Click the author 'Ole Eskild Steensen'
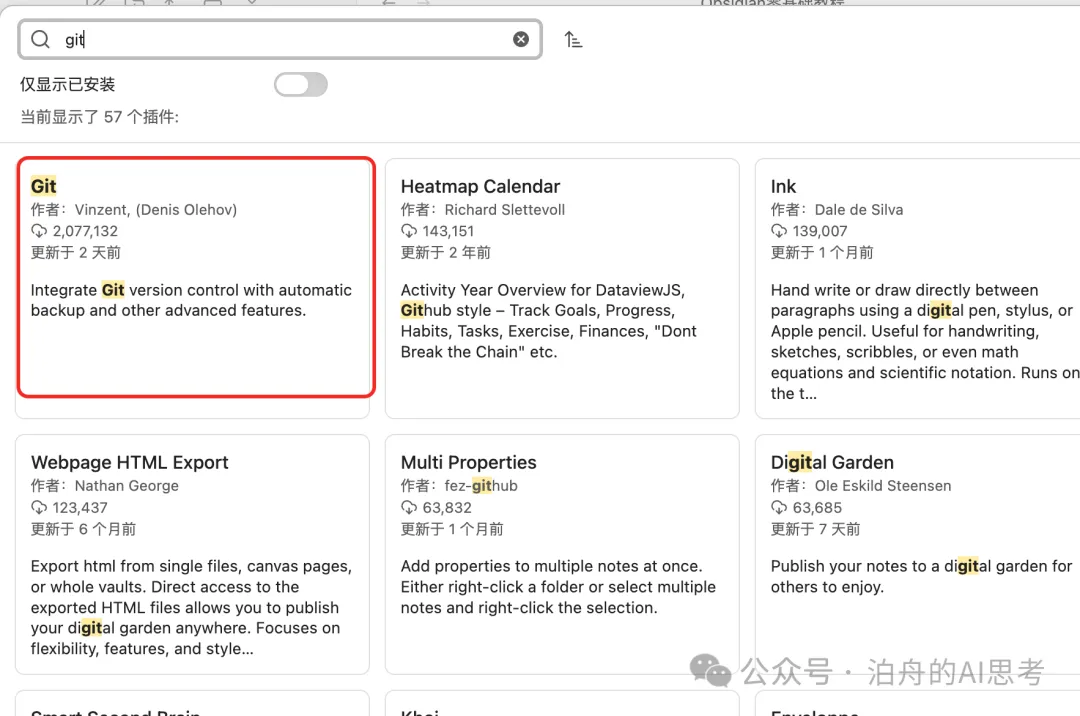The image size is (1080, 716). click(882, 486)
